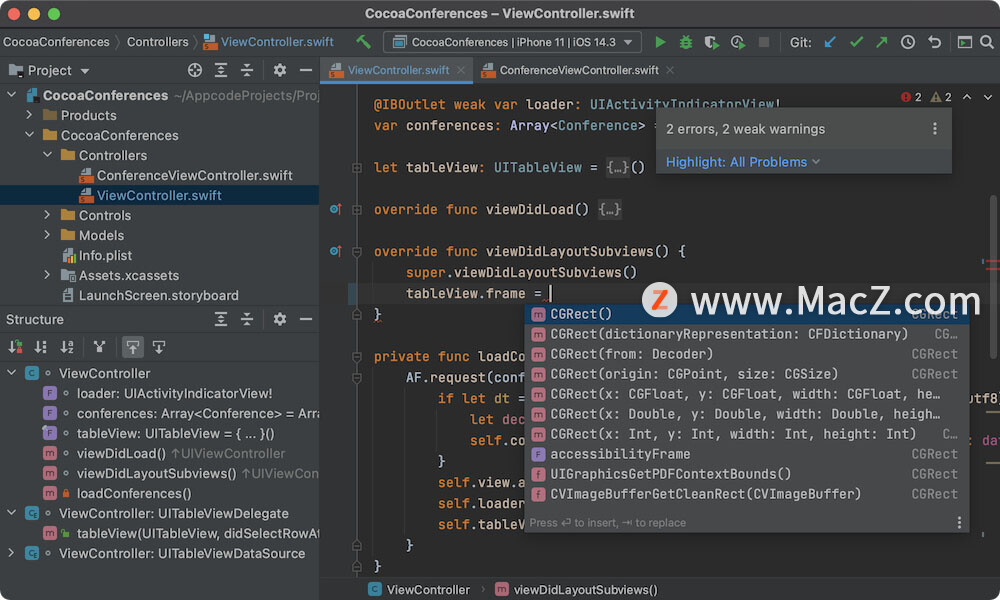
Task: Go to next highlighted error arrow
Action: (x=988, y=97)
